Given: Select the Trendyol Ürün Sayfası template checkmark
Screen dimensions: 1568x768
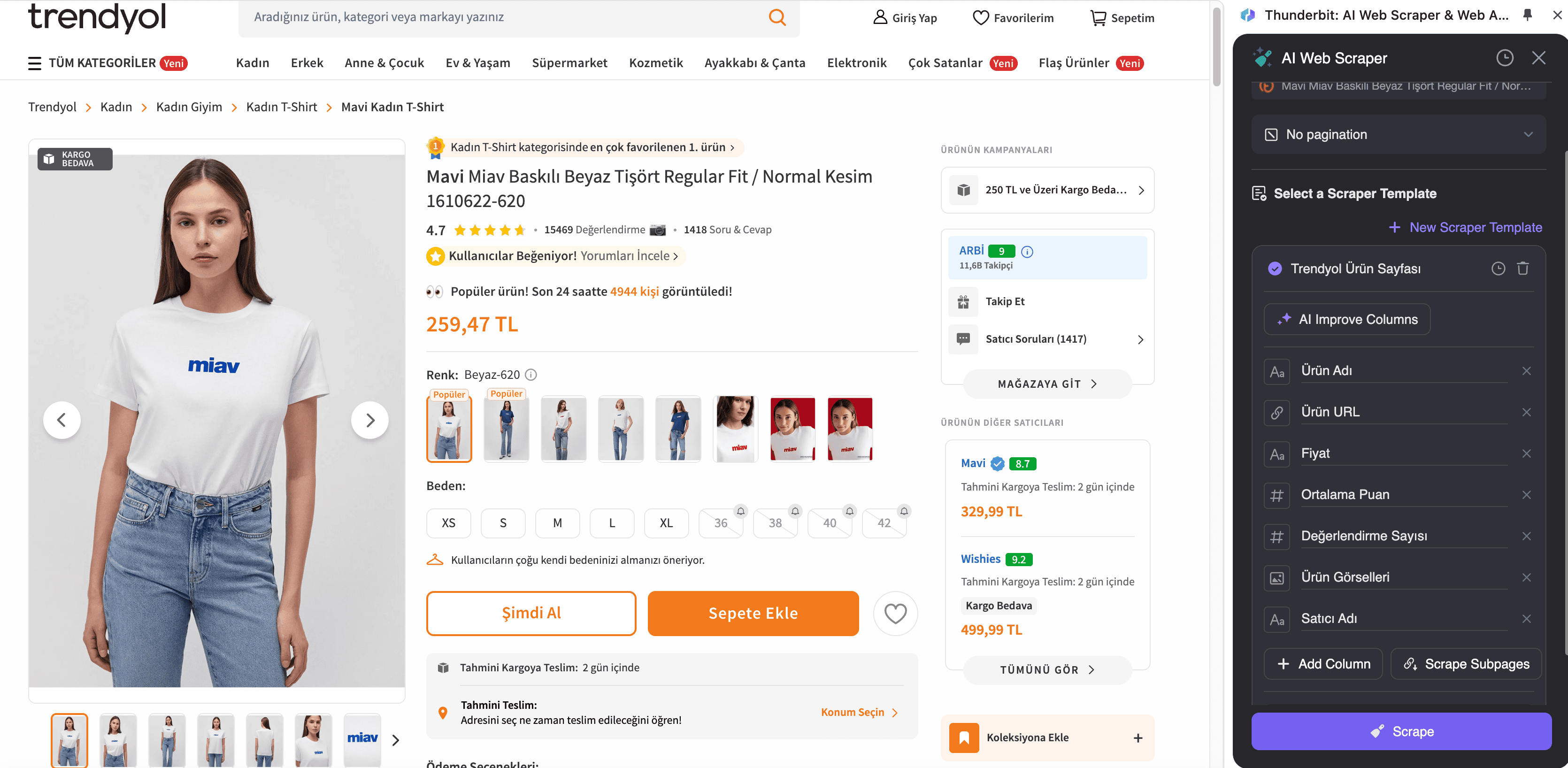Looking at the screenshot, I should point(1275,269).
